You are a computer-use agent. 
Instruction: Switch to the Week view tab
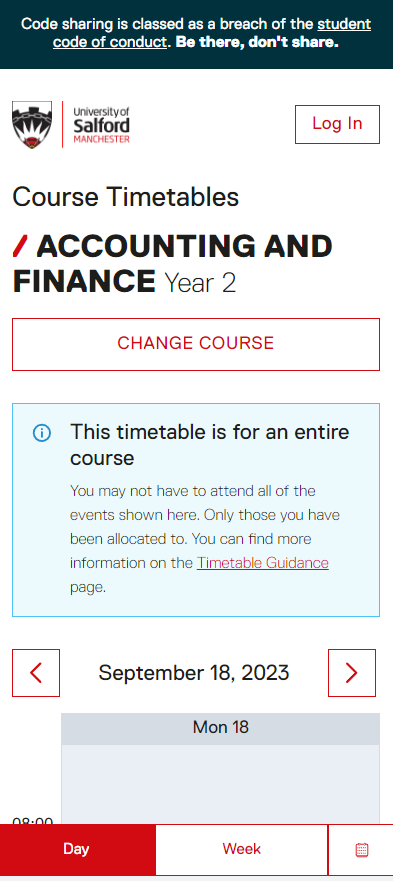242,849
